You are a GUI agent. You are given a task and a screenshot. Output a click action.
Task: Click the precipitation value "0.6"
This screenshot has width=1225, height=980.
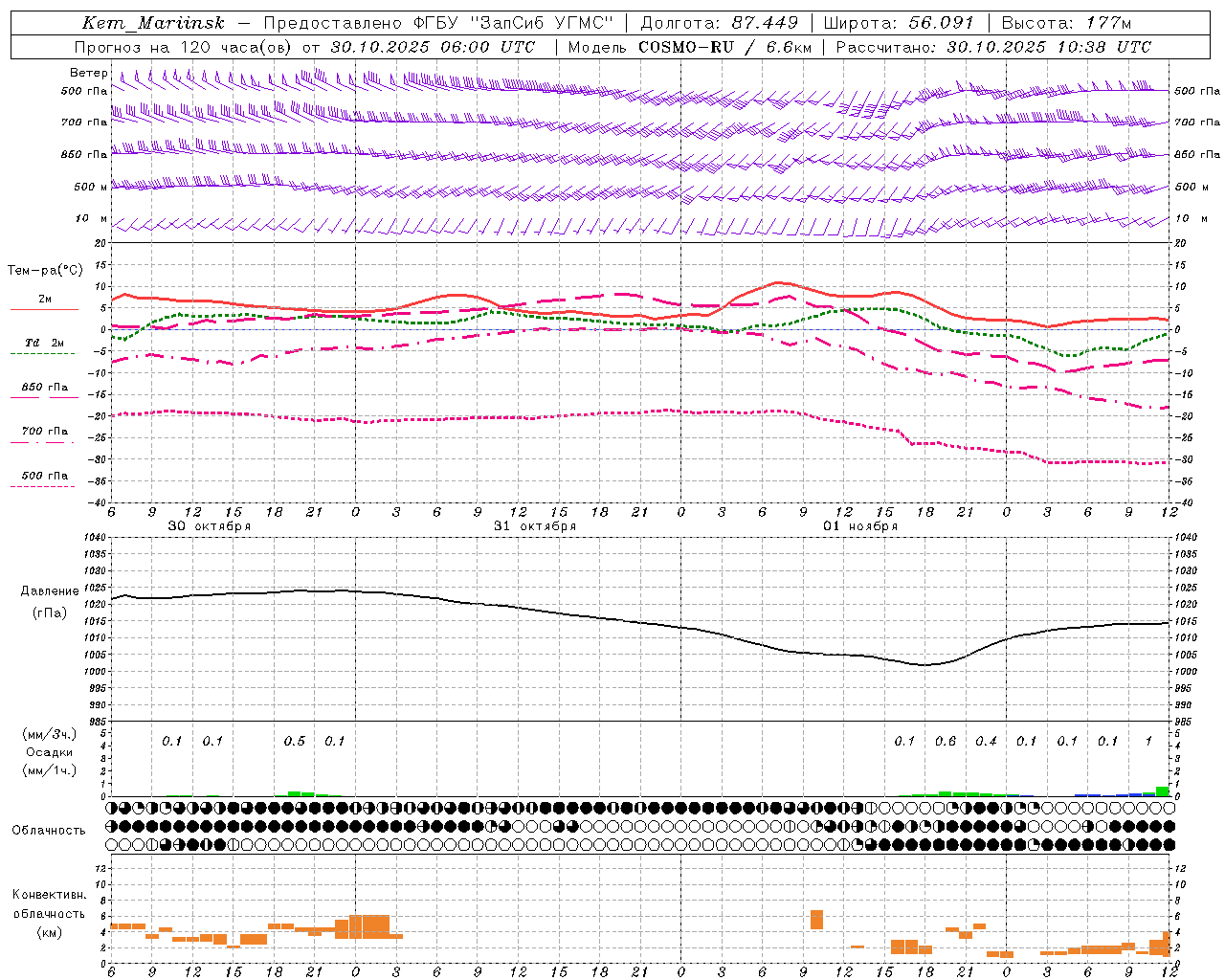946,742
